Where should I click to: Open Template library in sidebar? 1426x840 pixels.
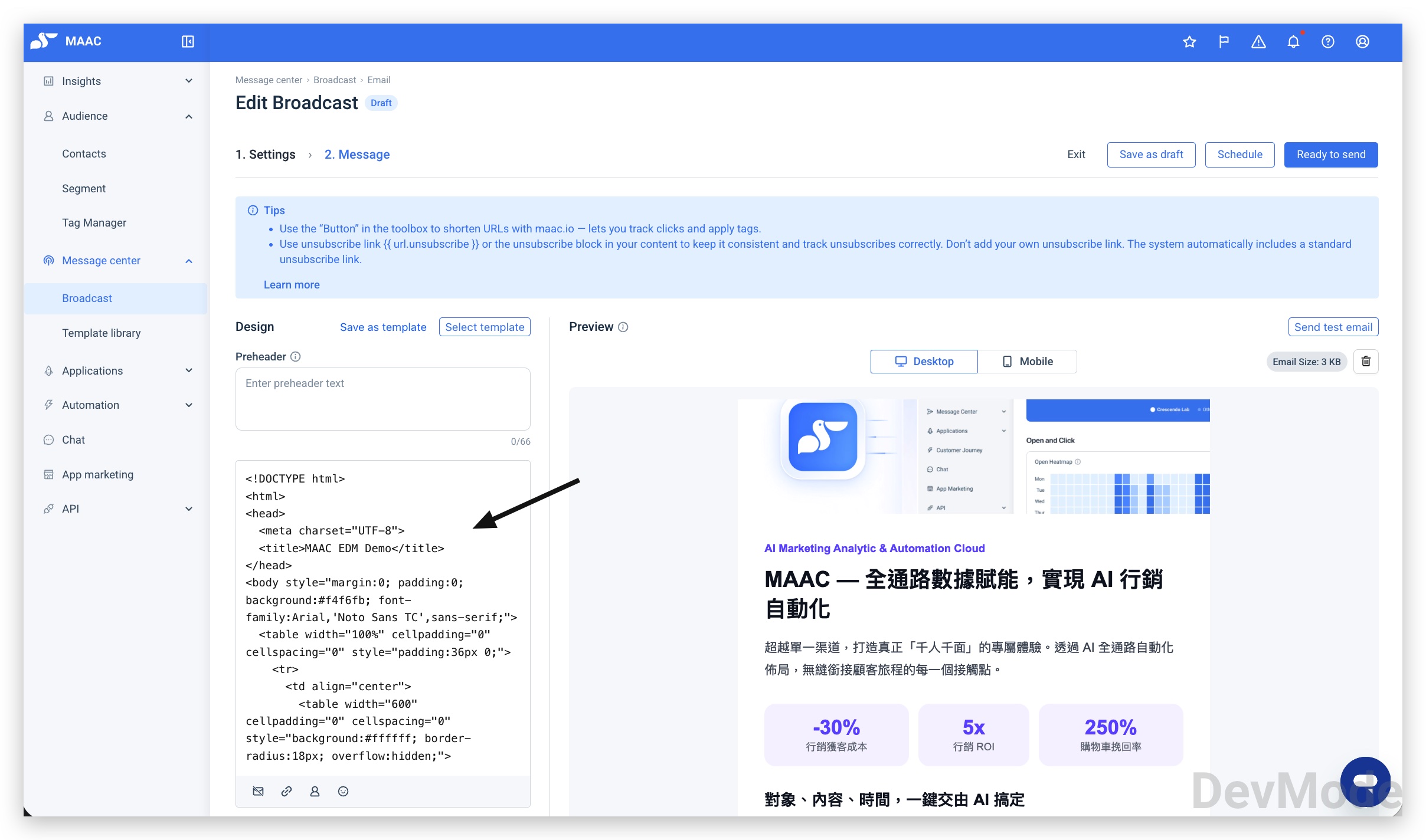tap(101, 333)
